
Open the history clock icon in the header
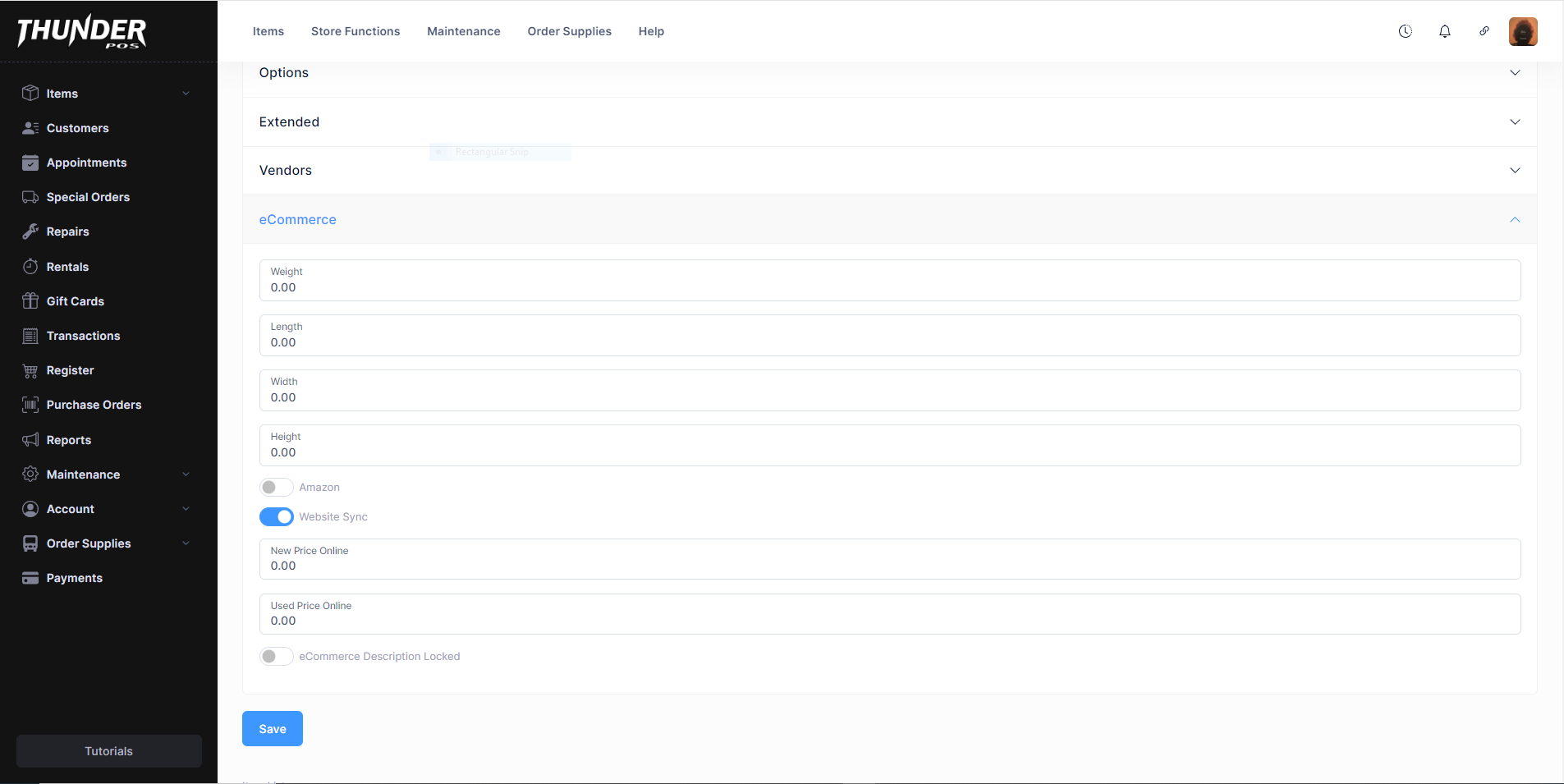coord(1405,31)
